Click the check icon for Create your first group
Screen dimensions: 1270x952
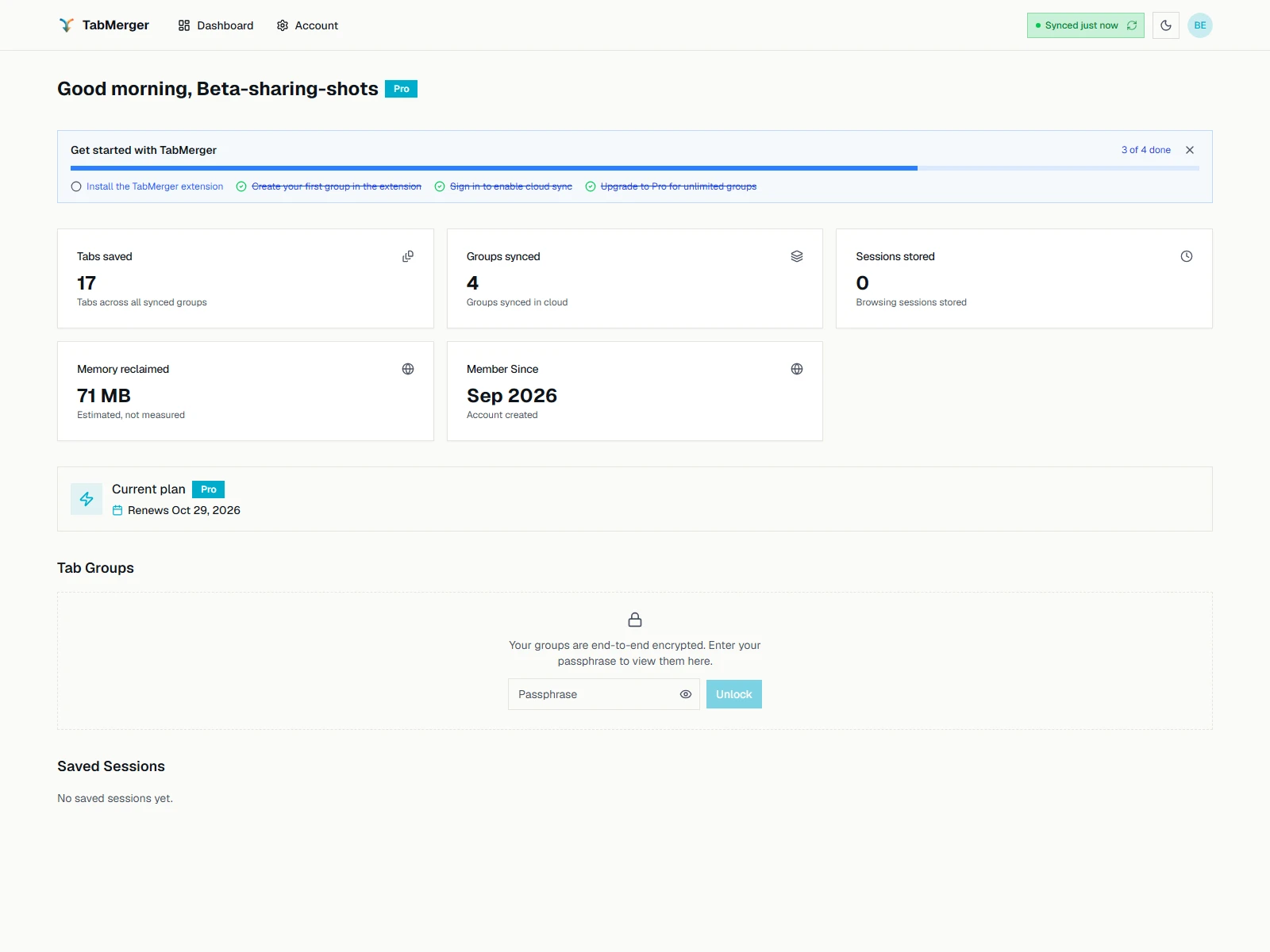(241, 186)
